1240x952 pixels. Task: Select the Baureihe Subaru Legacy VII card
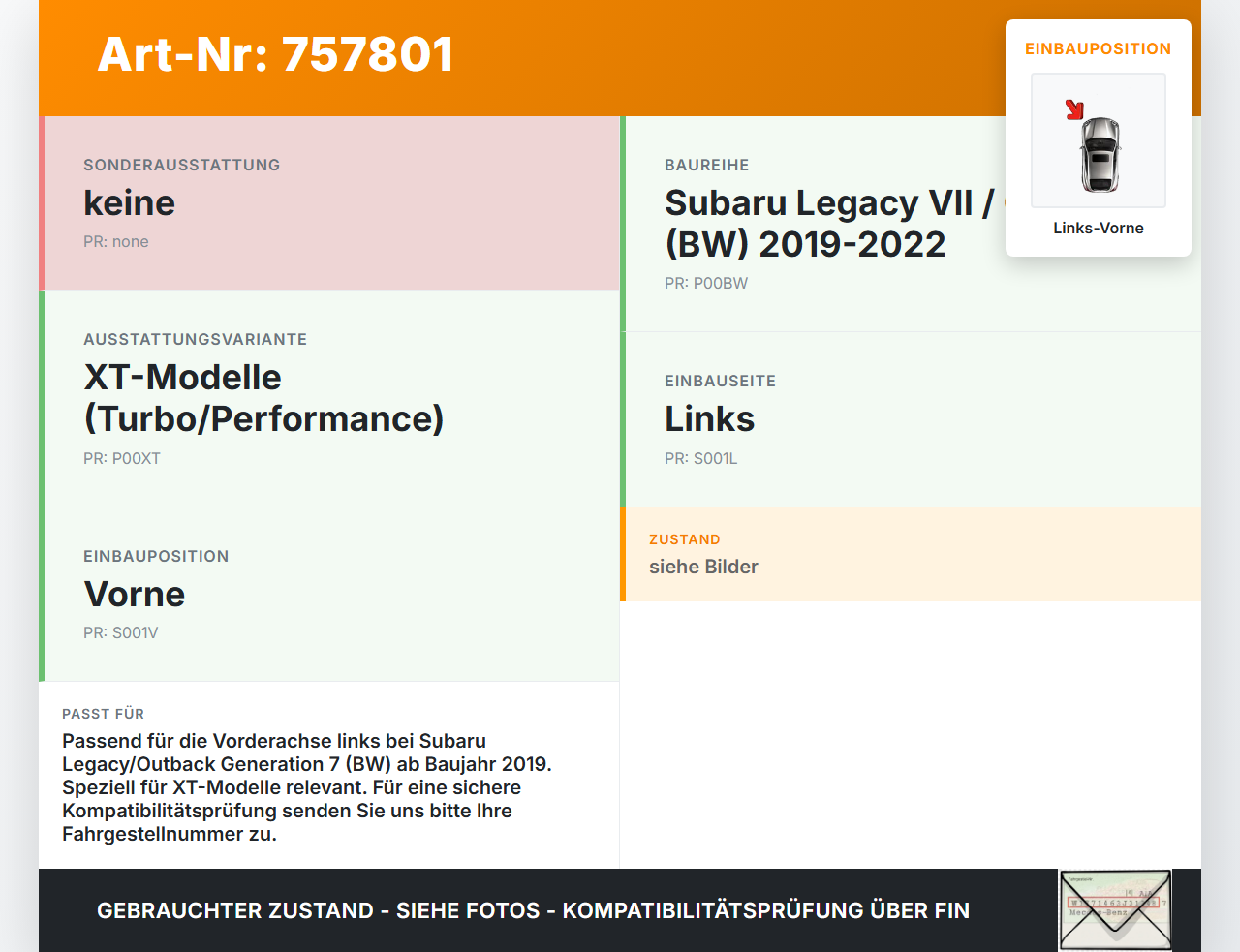pos(911,224)
